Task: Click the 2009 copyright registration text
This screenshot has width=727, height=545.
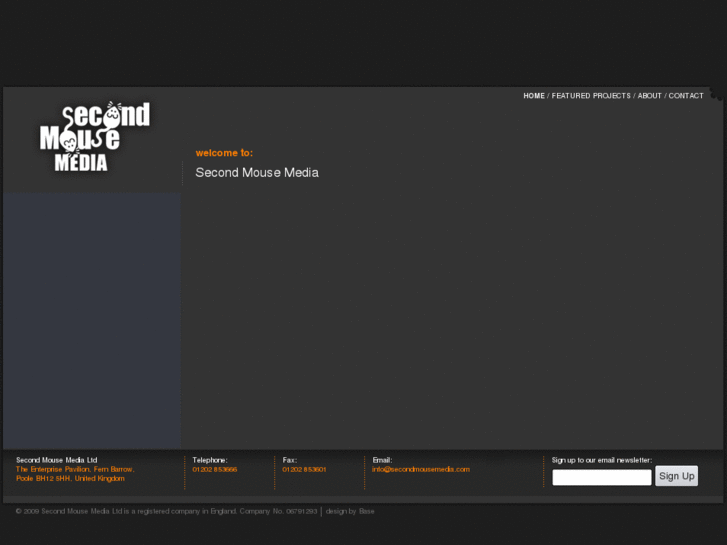Action: click(x=166, y=511)
